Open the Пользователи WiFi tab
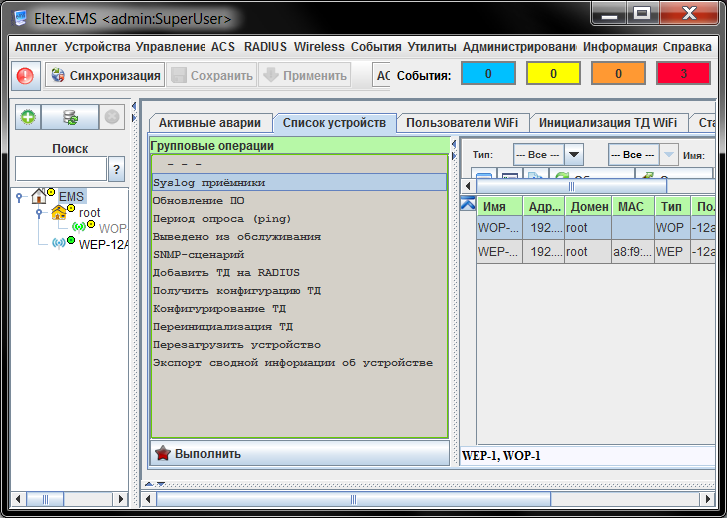 462,123
